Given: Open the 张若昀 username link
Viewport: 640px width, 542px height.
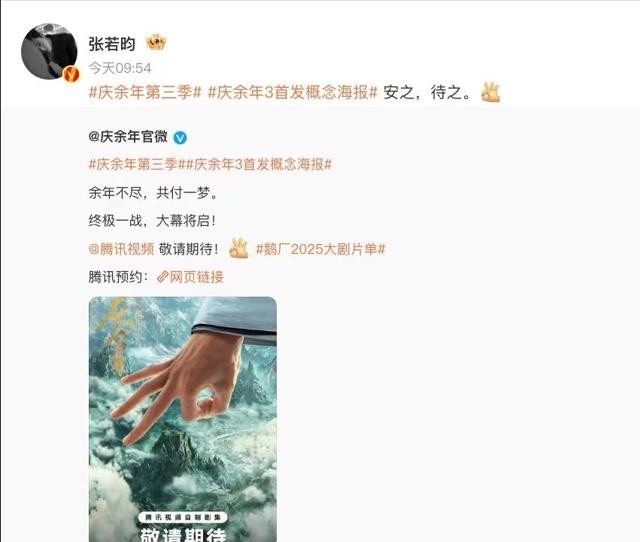Looking at the screenshot, I should (x=112, y=43).
